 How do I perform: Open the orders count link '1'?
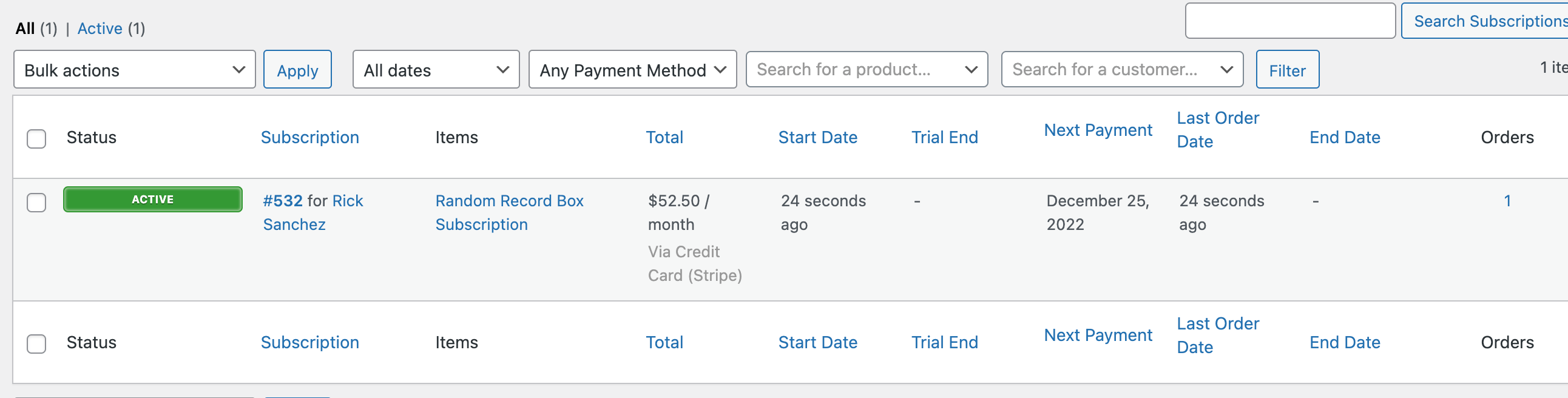[x=1507, y=201]
